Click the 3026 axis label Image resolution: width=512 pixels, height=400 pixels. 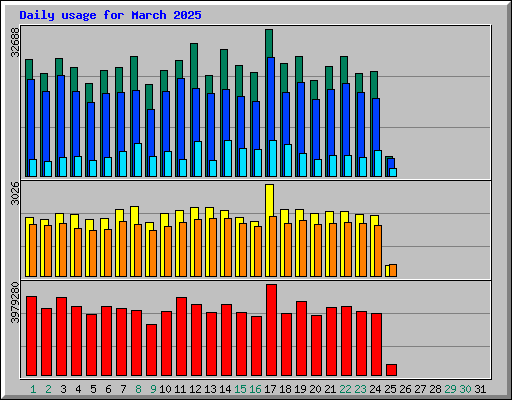coord(15,194)
